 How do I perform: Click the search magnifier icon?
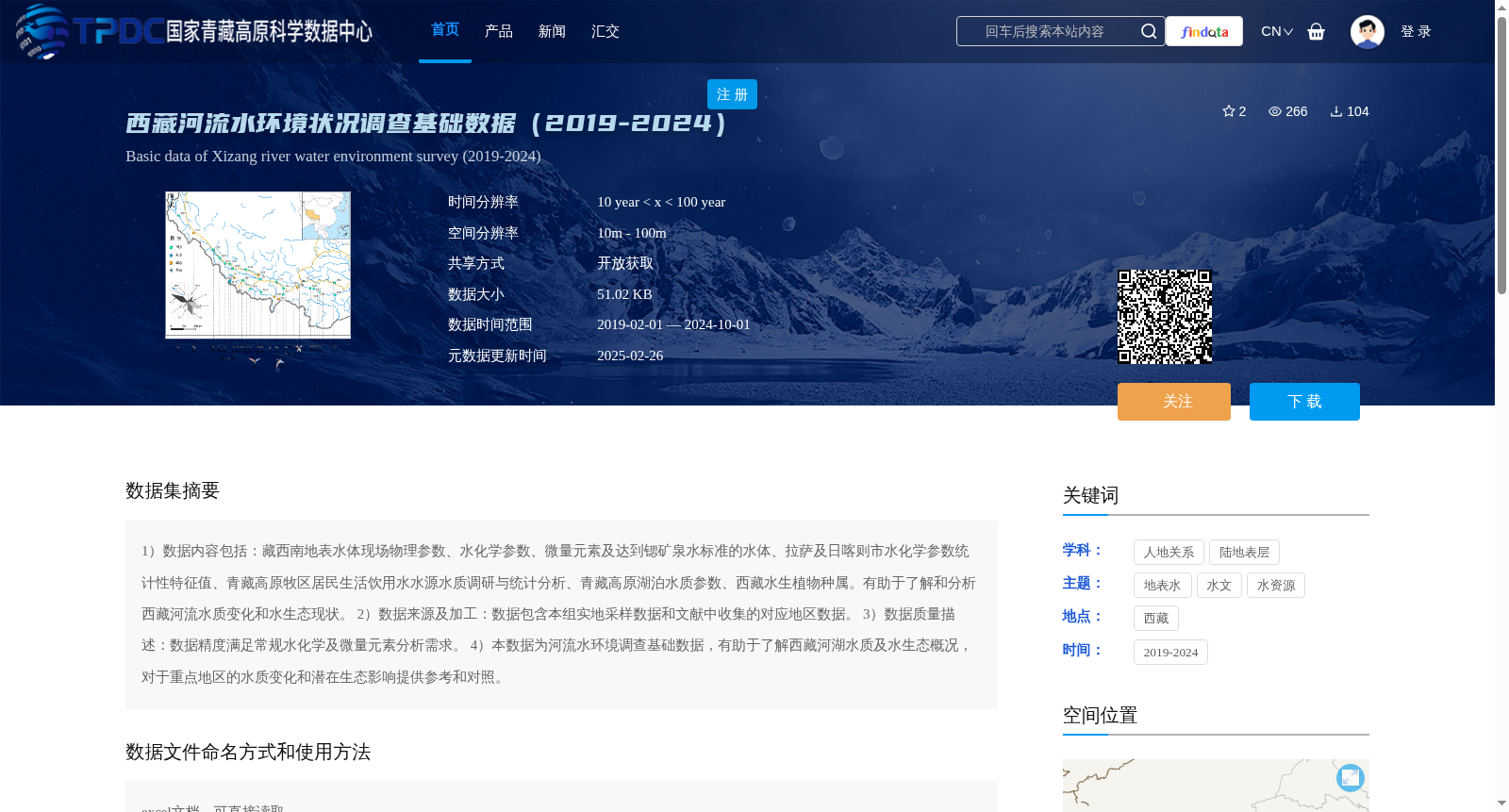point(1149,31)
